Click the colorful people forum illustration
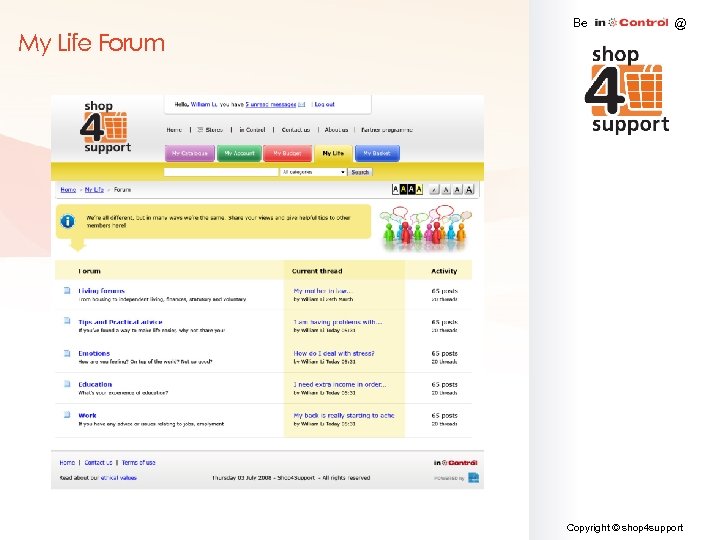 (425, 228)
